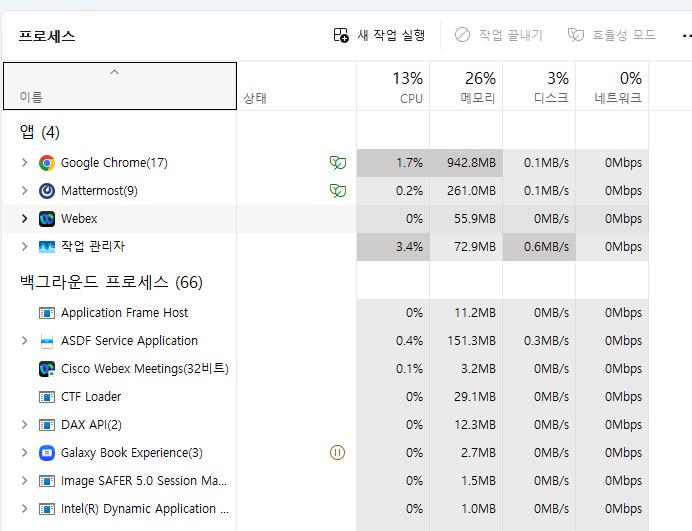The width and height of the screenshot is (692, 531).
Task: Click the 새 작업 실행 label
Action: [391, 35]
